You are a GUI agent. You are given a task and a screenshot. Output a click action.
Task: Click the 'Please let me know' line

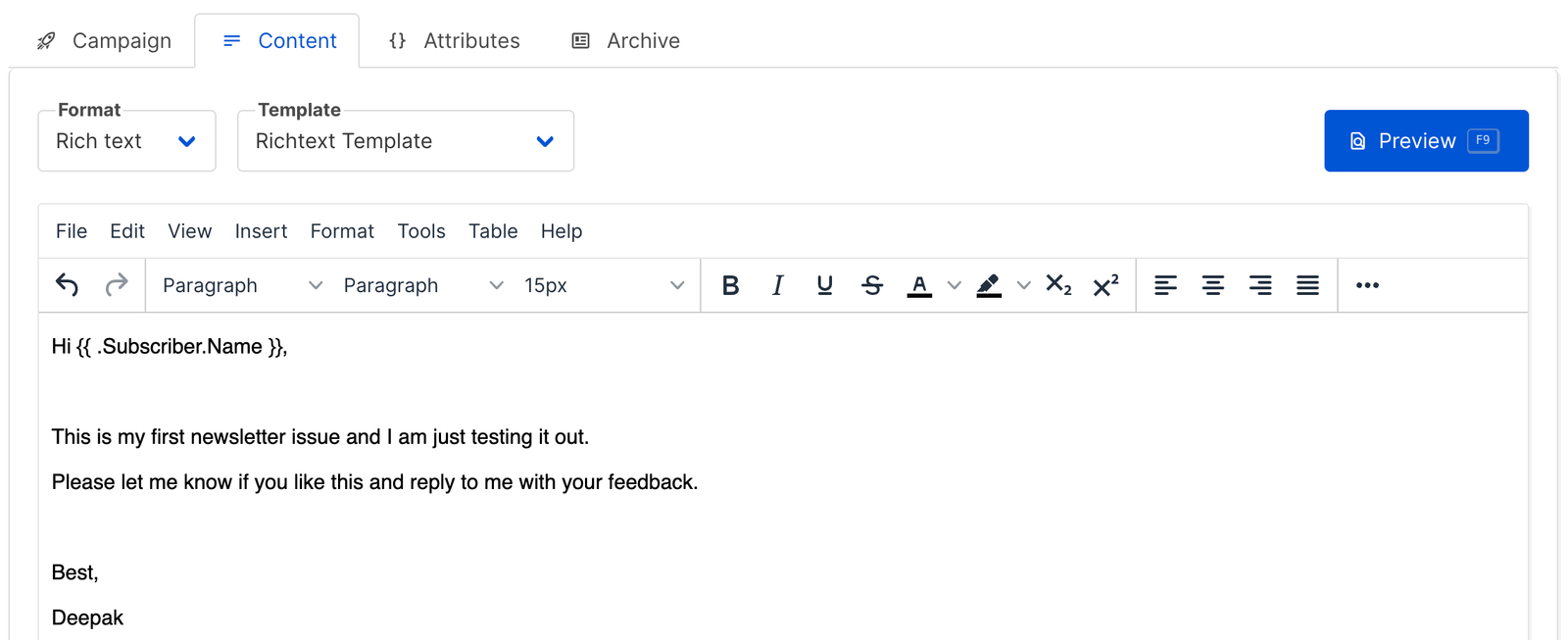click(x=374, y=482)
